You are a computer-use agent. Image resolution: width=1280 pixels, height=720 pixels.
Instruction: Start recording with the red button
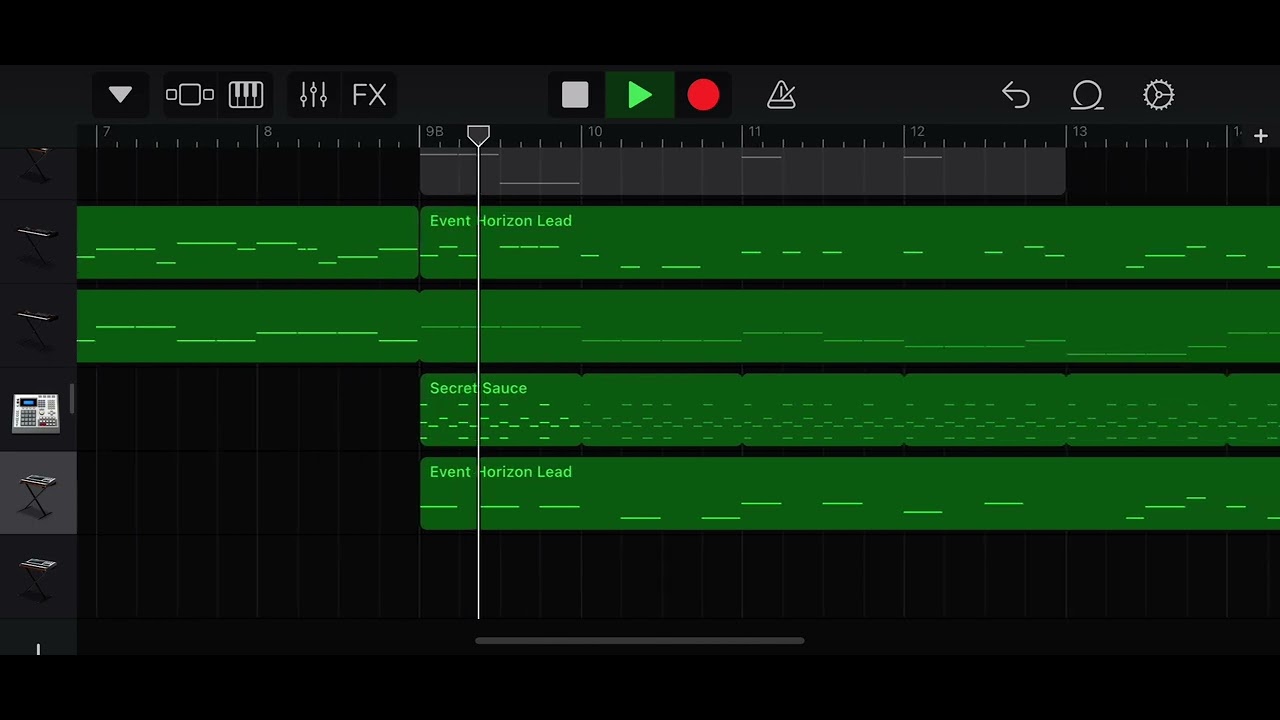tap(703, 95)
